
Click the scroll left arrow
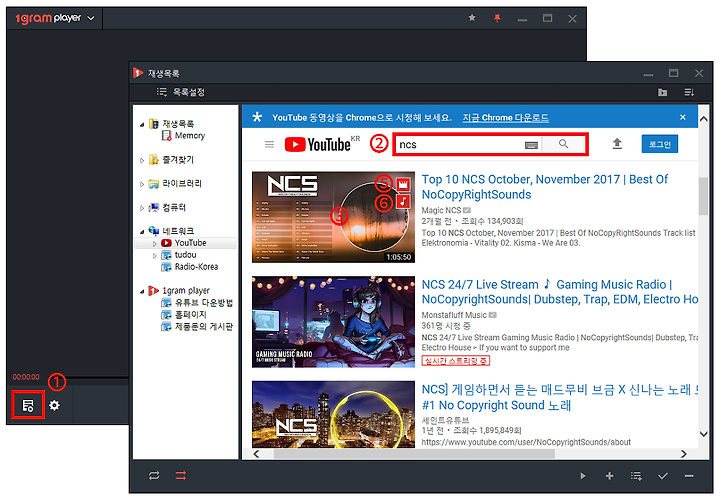click(x=256, y=454)
